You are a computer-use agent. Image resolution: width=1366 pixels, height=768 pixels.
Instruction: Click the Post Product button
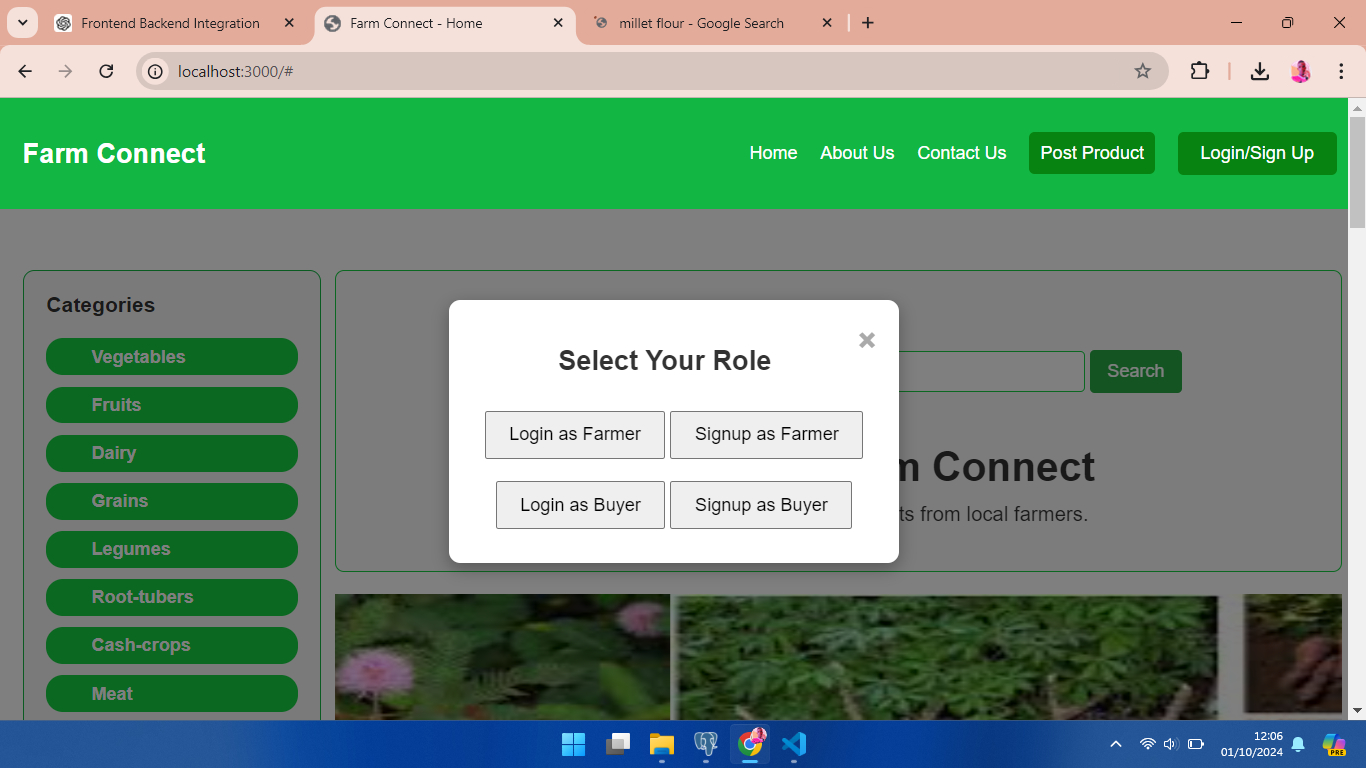click(1091, 153)
